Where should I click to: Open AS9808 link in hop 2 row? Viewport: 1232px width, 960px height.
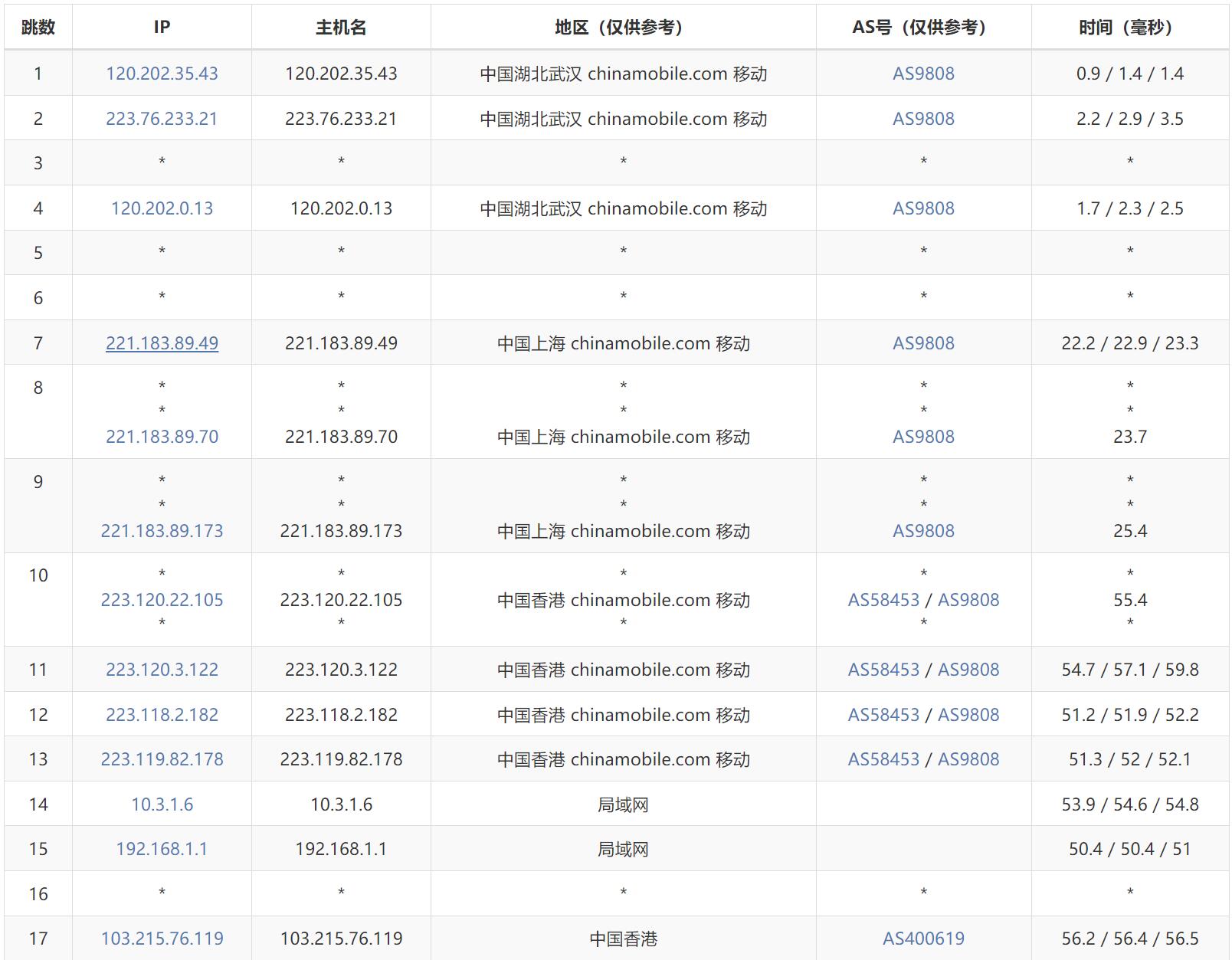[x=923, y=119]
